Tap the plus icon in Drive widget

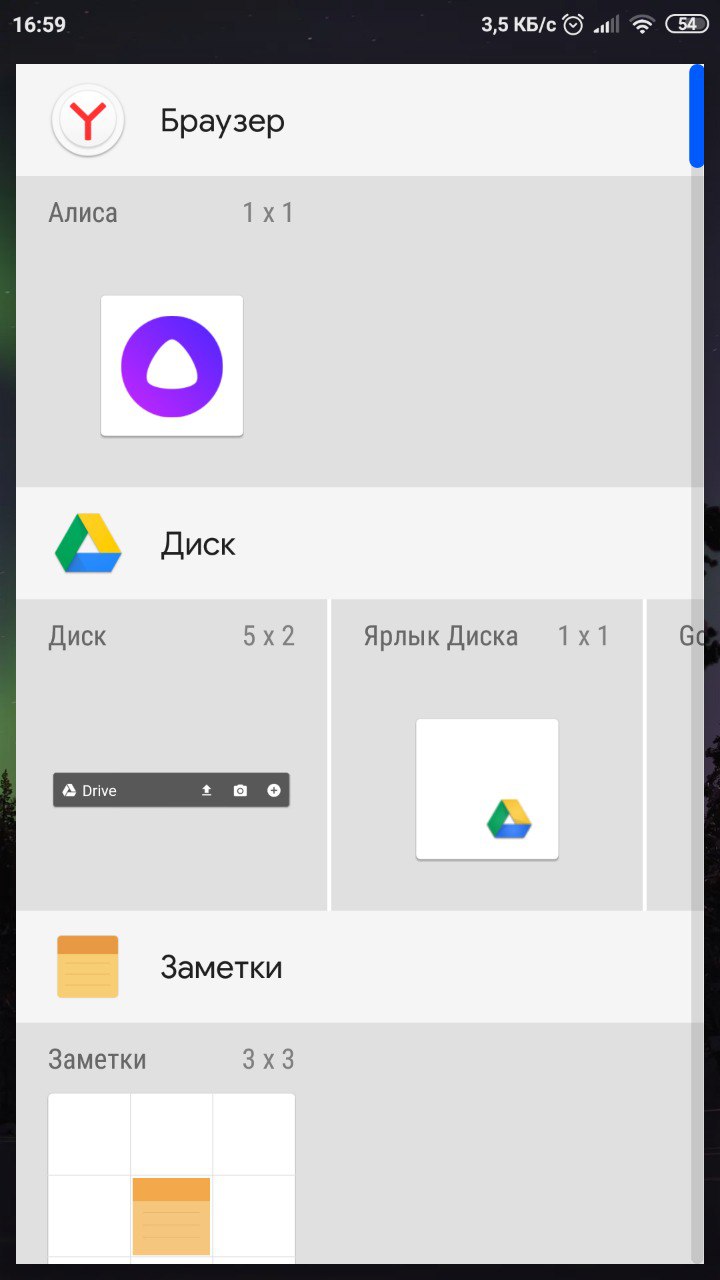[x=274, y=790]
